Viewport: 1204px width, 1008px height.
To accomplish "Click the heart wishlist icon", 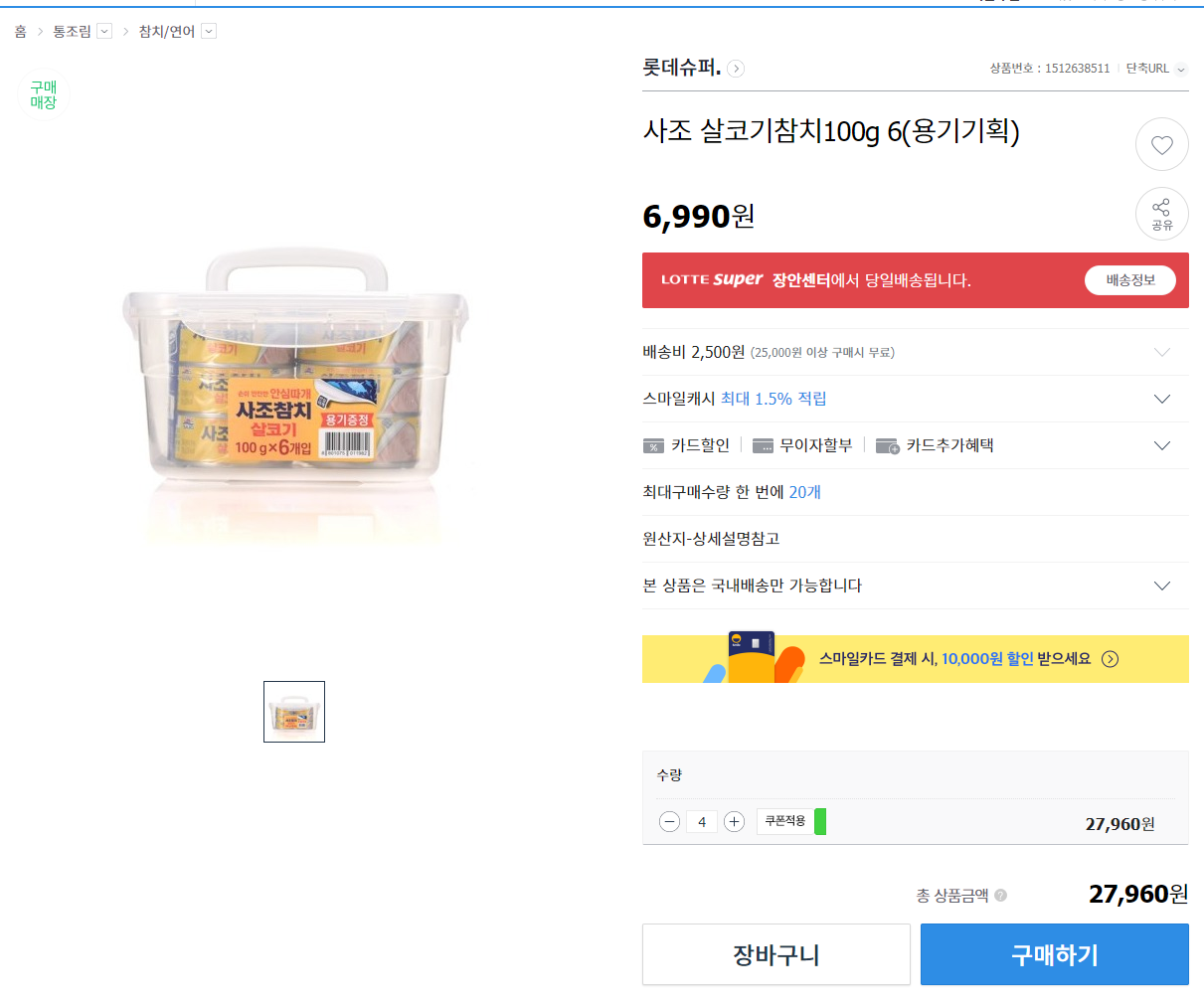I will [x=1161, y=145].
